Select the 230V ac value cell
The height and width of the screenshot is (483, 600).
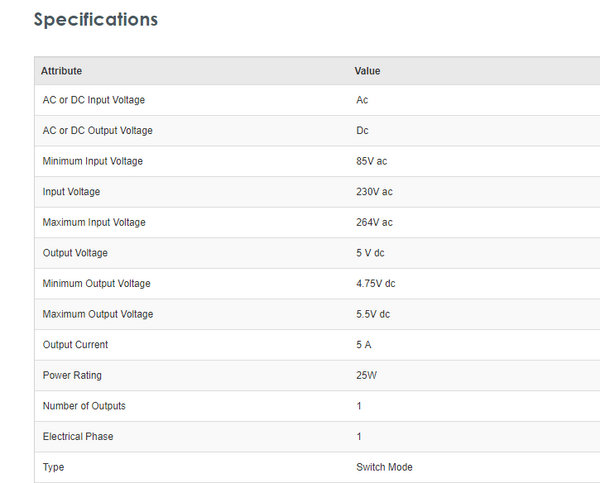[x=374, y=192]
